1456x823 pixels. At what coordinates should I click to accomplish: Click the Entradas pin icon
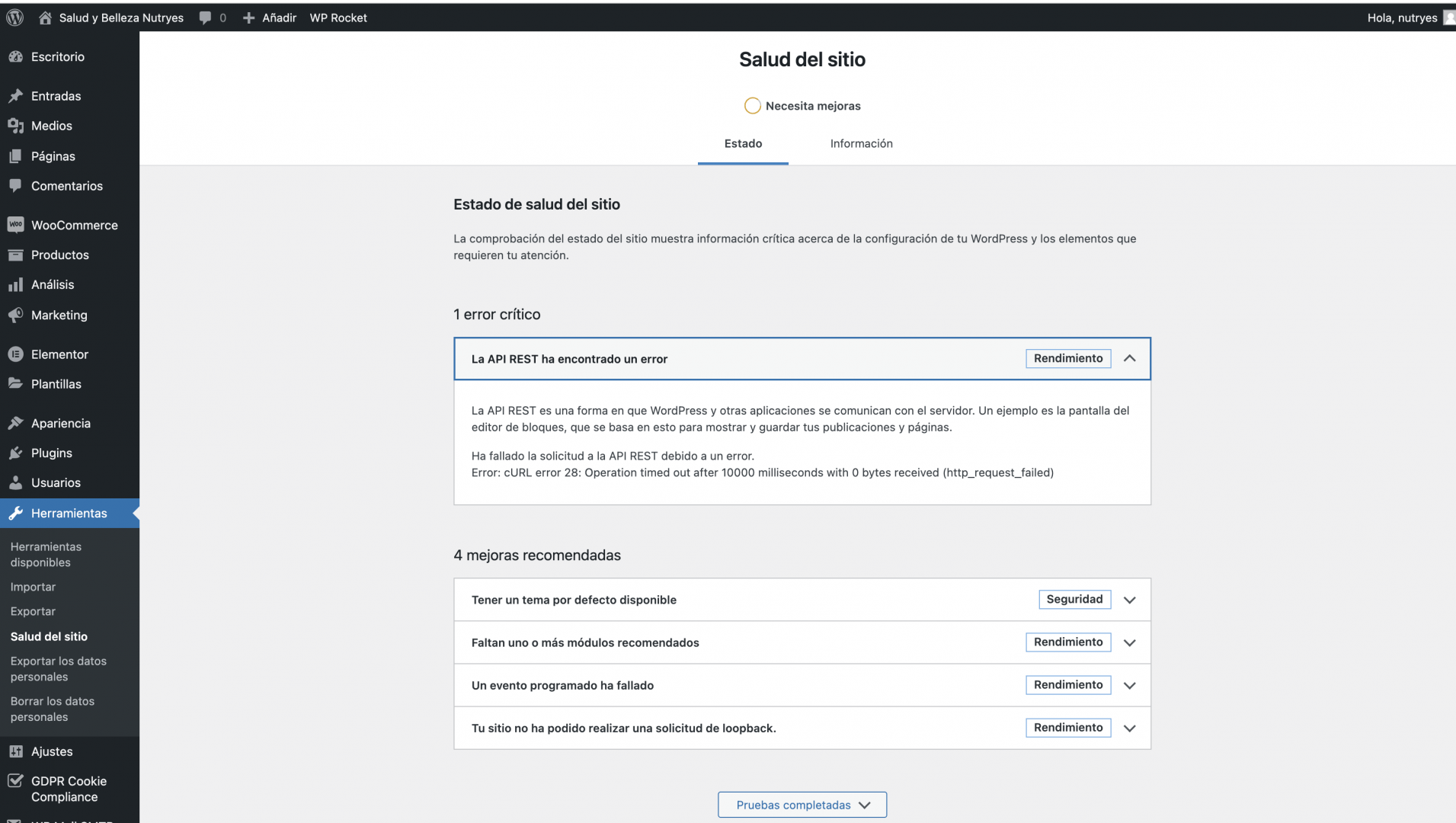click(x=15, y=96)
